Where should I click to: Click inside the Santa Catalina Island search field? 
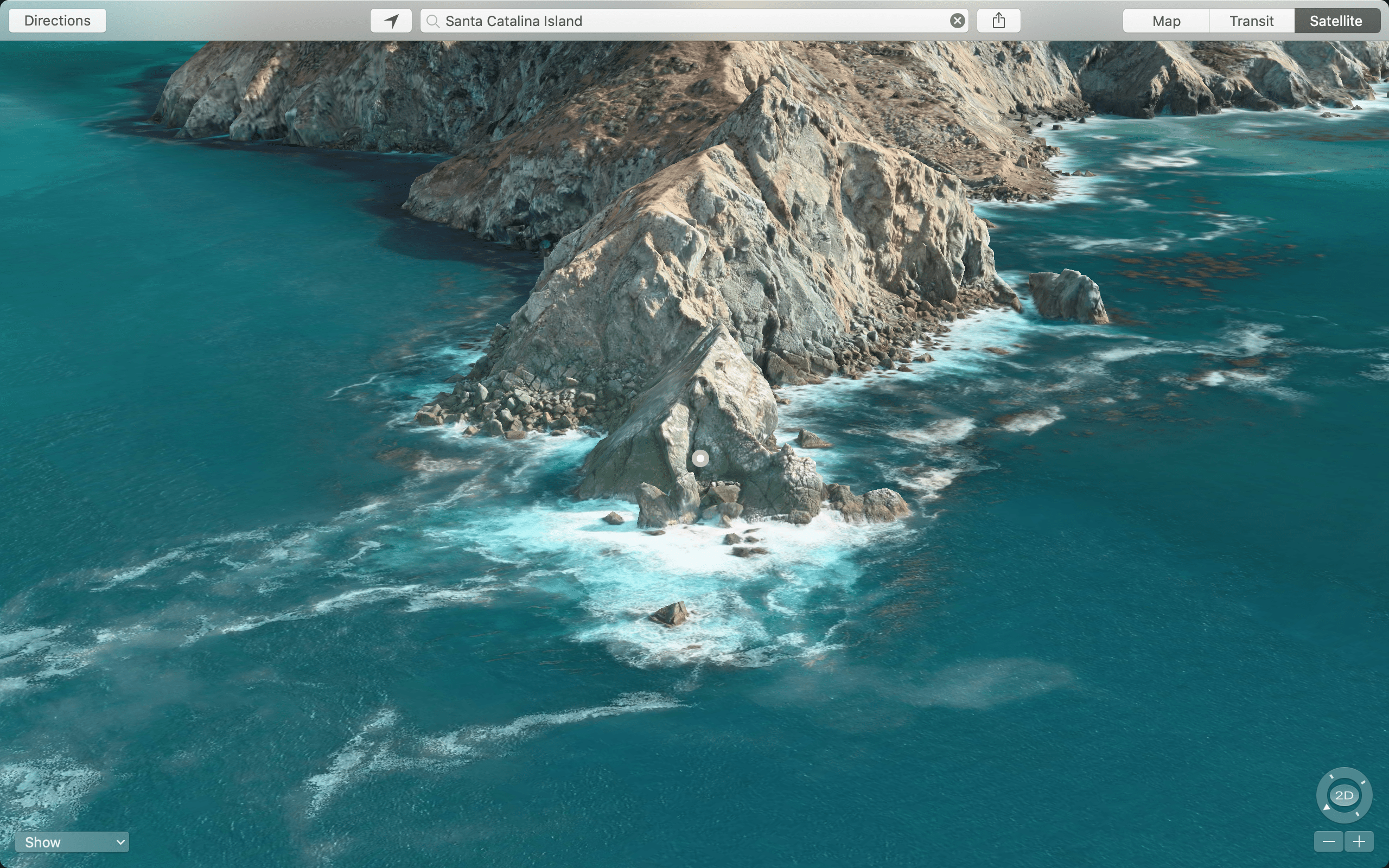[x=689, y=21]
